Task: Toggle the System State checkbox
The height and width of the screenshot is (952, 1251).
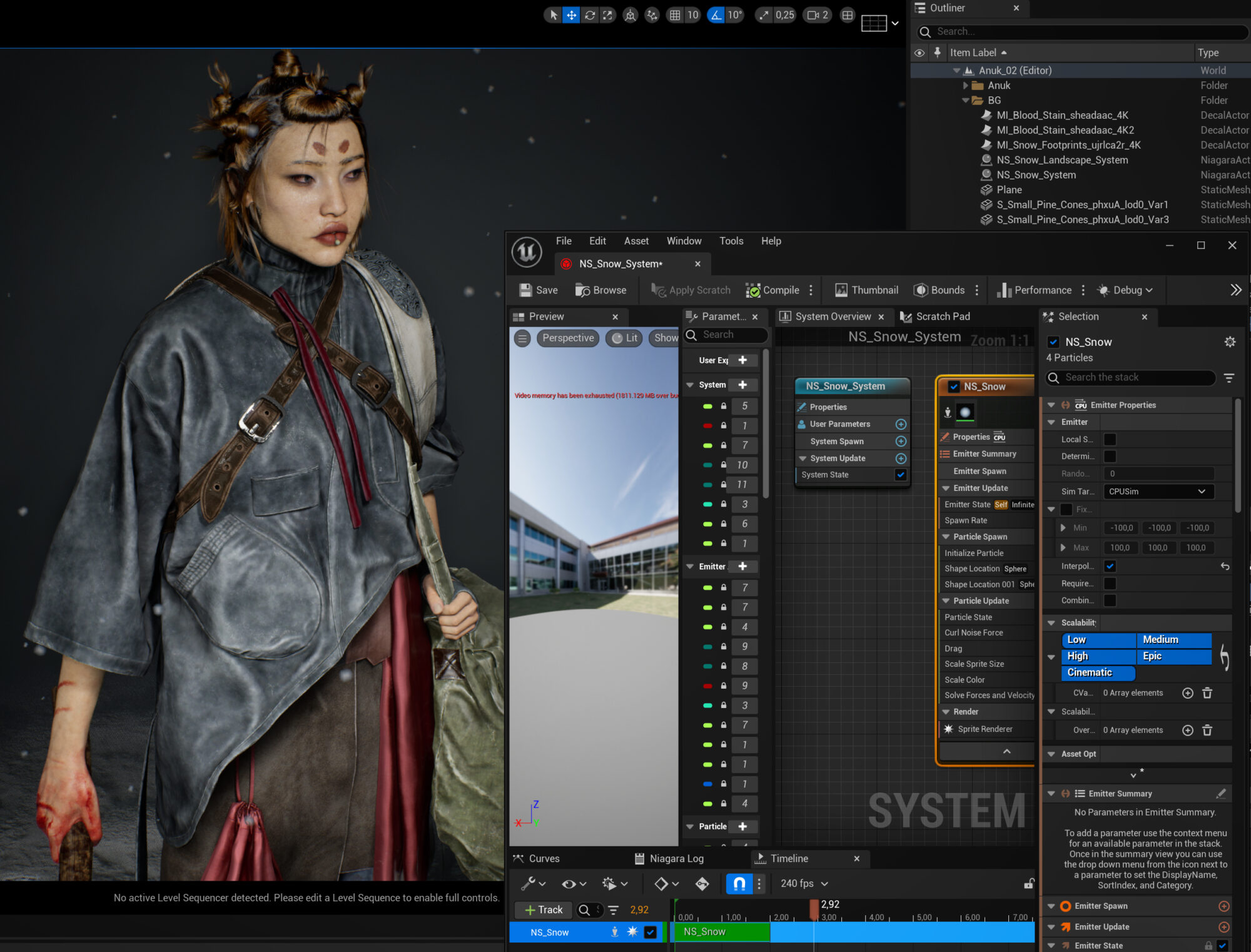Action: click(x=900, y=475)
